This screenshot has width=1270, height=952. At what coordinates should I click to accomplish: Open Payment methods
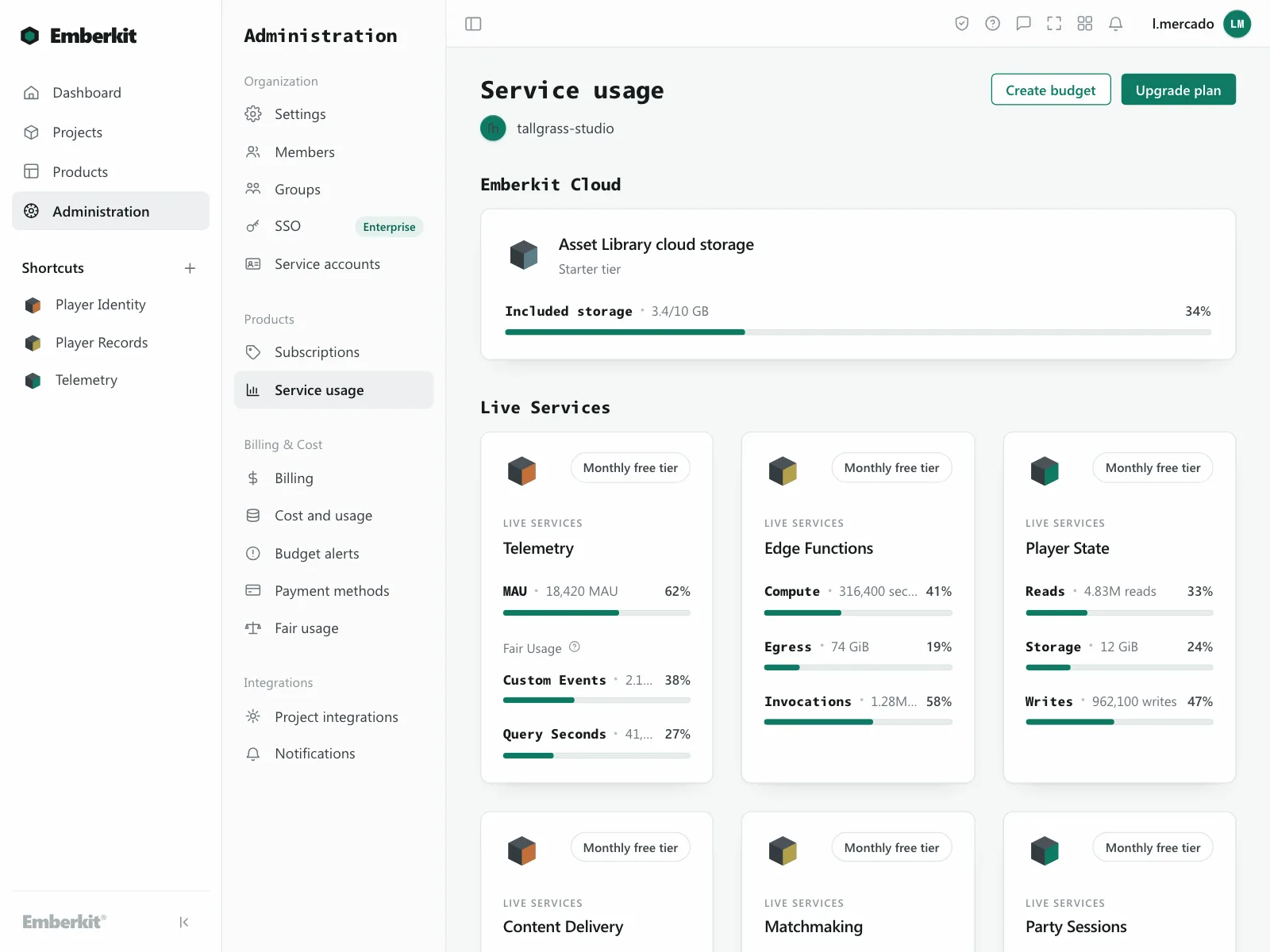[x=333, y=591]
